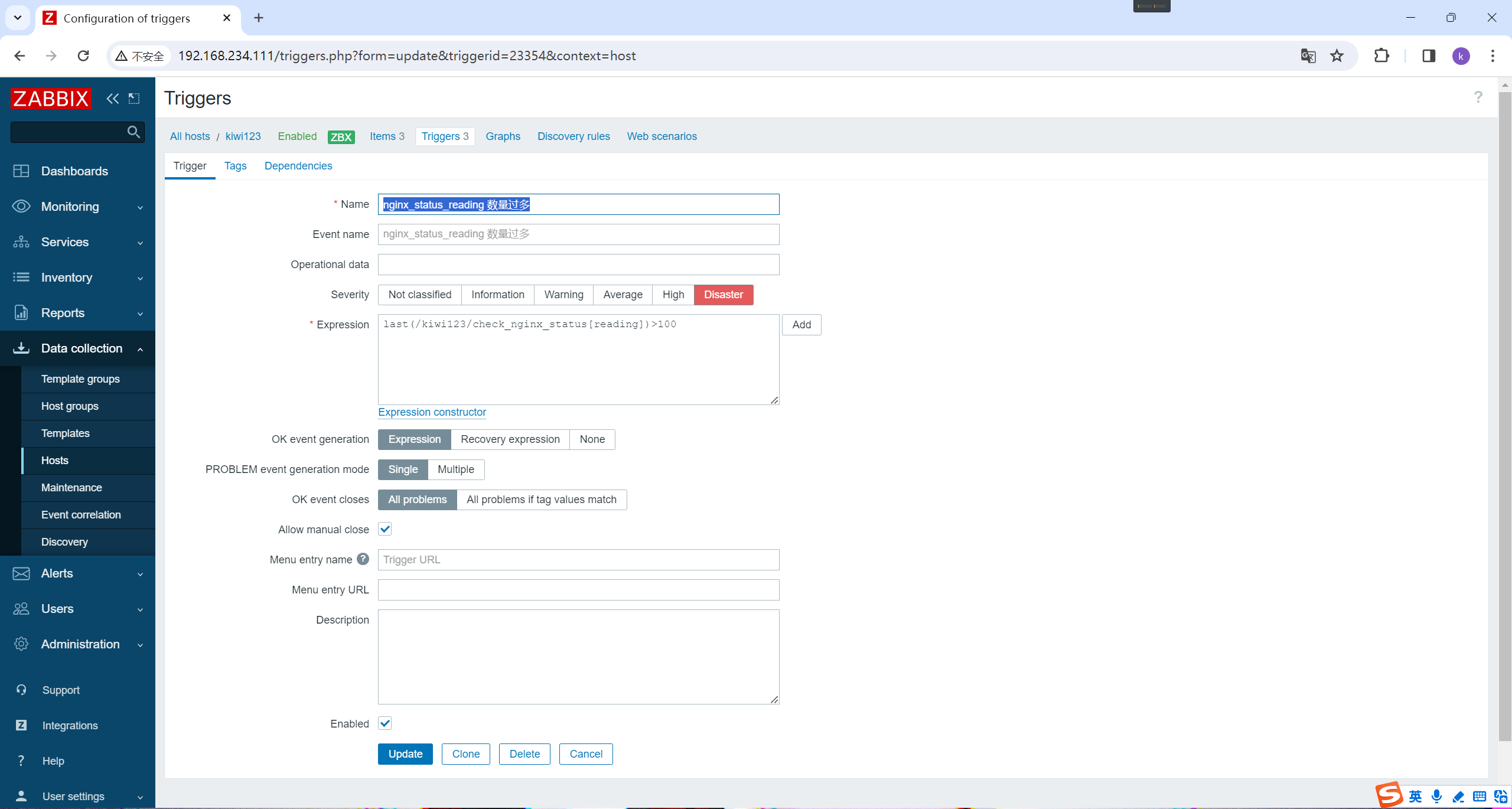
Task: Open the Google Translate icon in address bar
Action: (1308, 56)
